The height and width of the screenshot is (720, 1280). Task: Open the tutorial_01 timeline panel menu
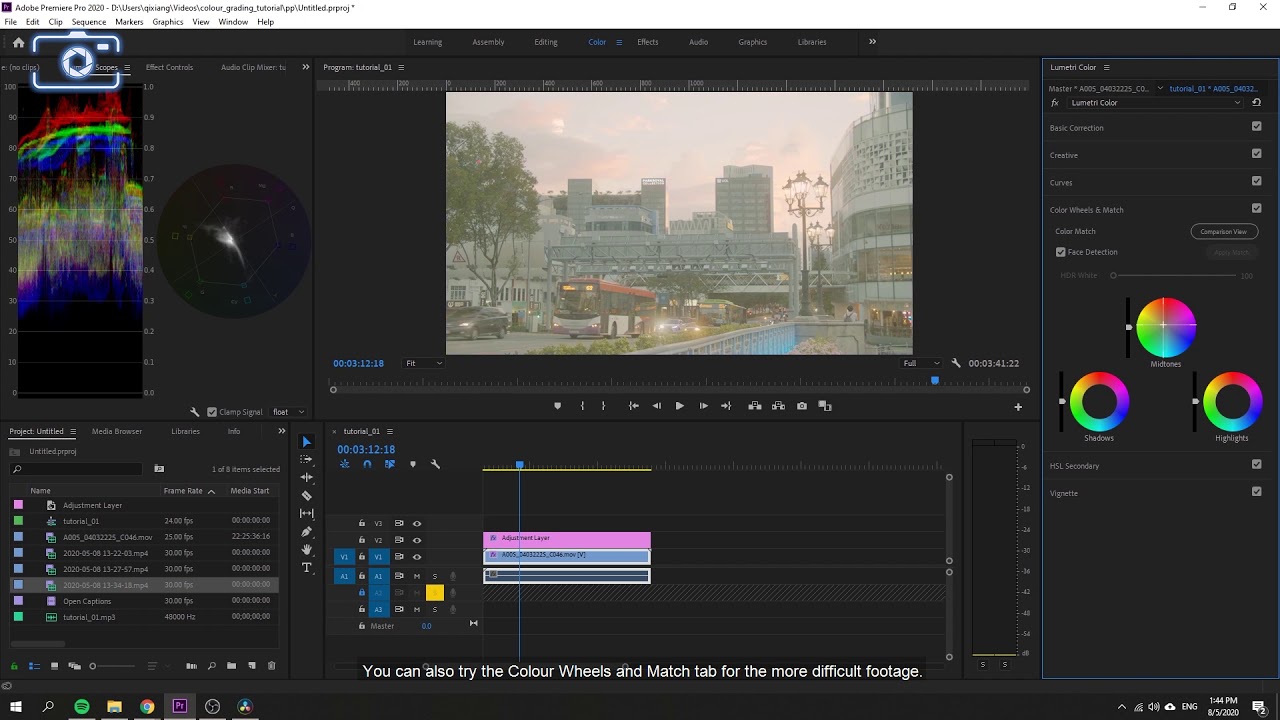(x=390, y=431)
